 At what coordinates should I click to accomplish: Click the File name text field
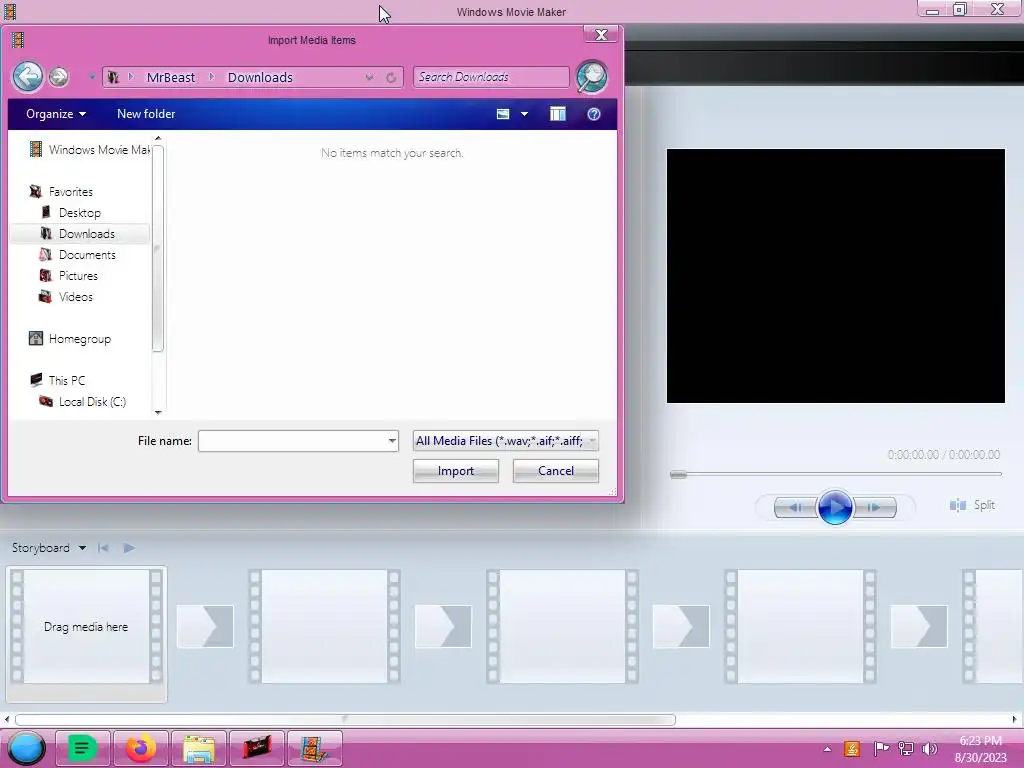(293, 441)
